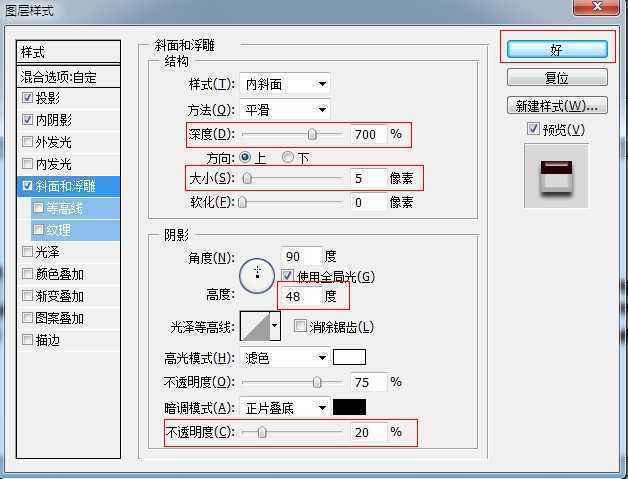Uncheck the 斜面和浮雕 checkbox
The width and height of the screenshot is (628, 479).
[x=27, y=185]
